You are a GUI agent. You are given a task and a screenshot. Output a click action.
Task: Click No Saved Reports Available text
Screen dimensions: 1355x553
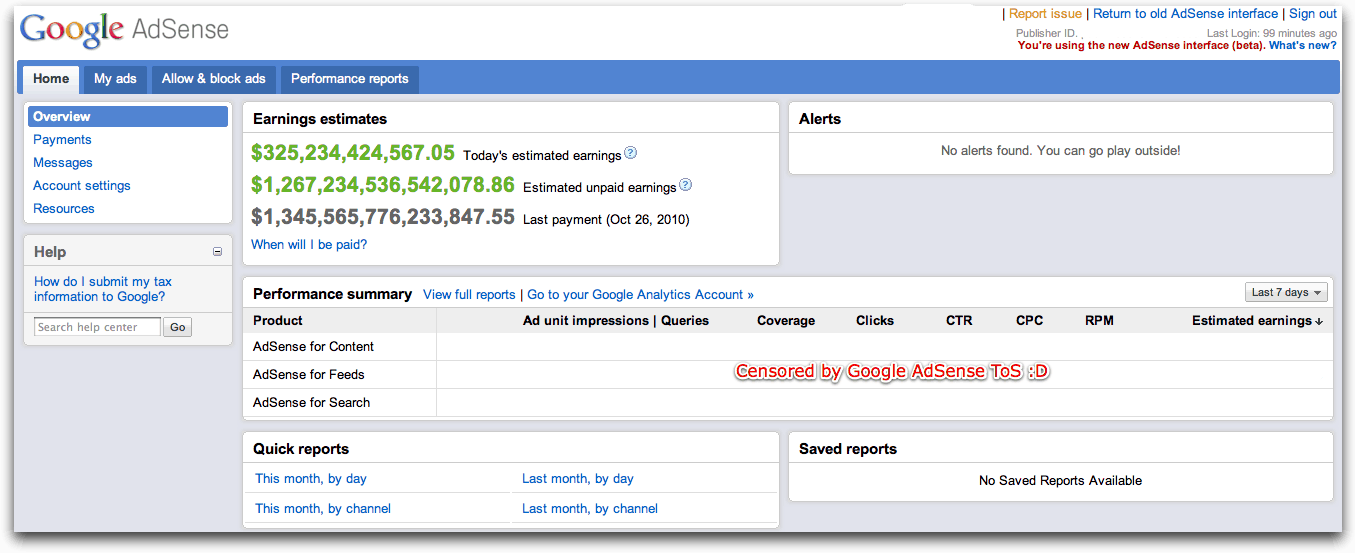(x=1060, y=481)
